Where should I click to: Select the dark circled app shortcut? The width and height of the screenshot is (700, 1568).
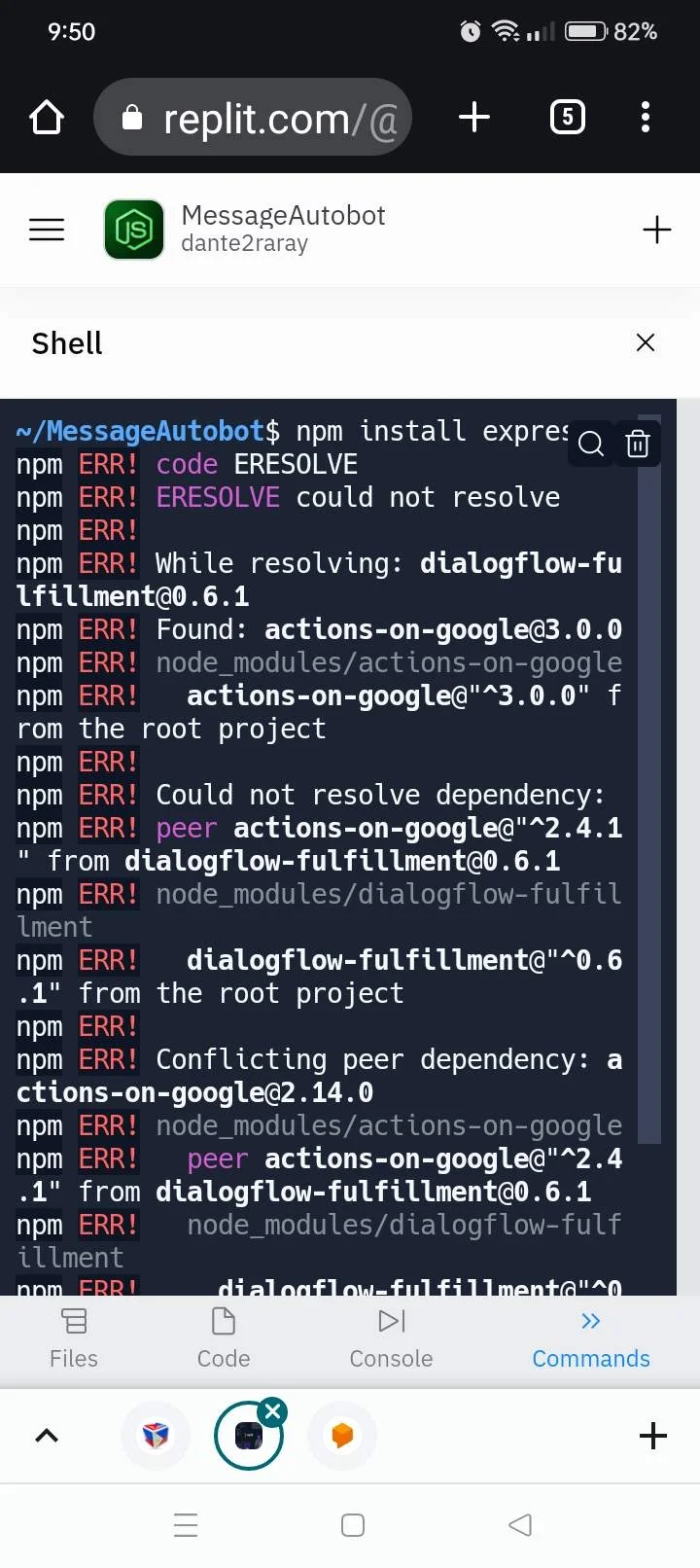pyautogui.click(x=249, y=1436)
